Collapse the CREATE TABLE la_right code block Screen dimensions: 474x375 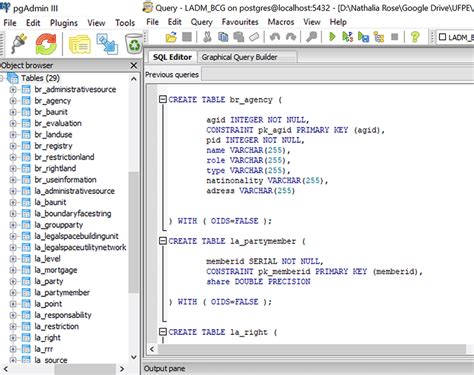click(163, 332)
